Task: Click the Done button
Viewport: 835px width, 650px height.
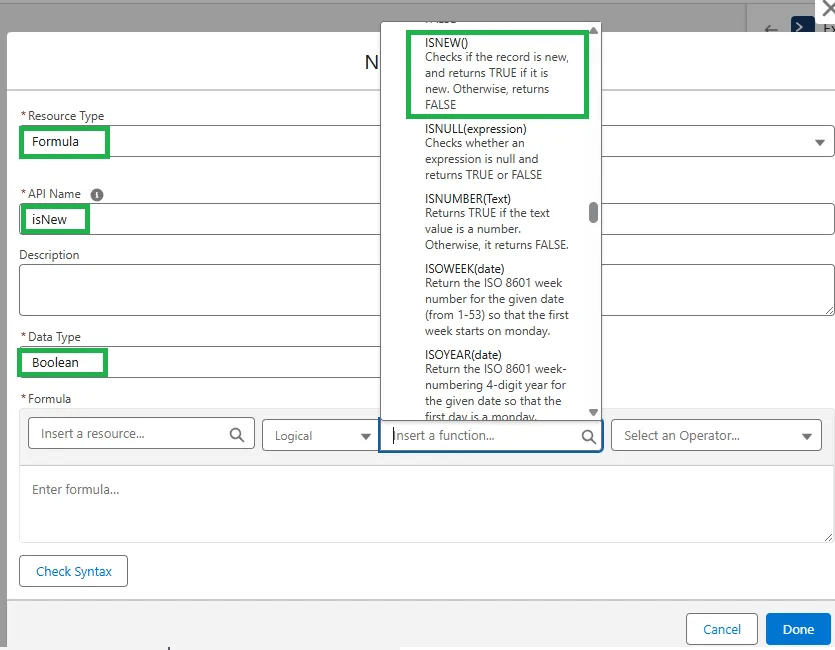Action: coord(798,629)
